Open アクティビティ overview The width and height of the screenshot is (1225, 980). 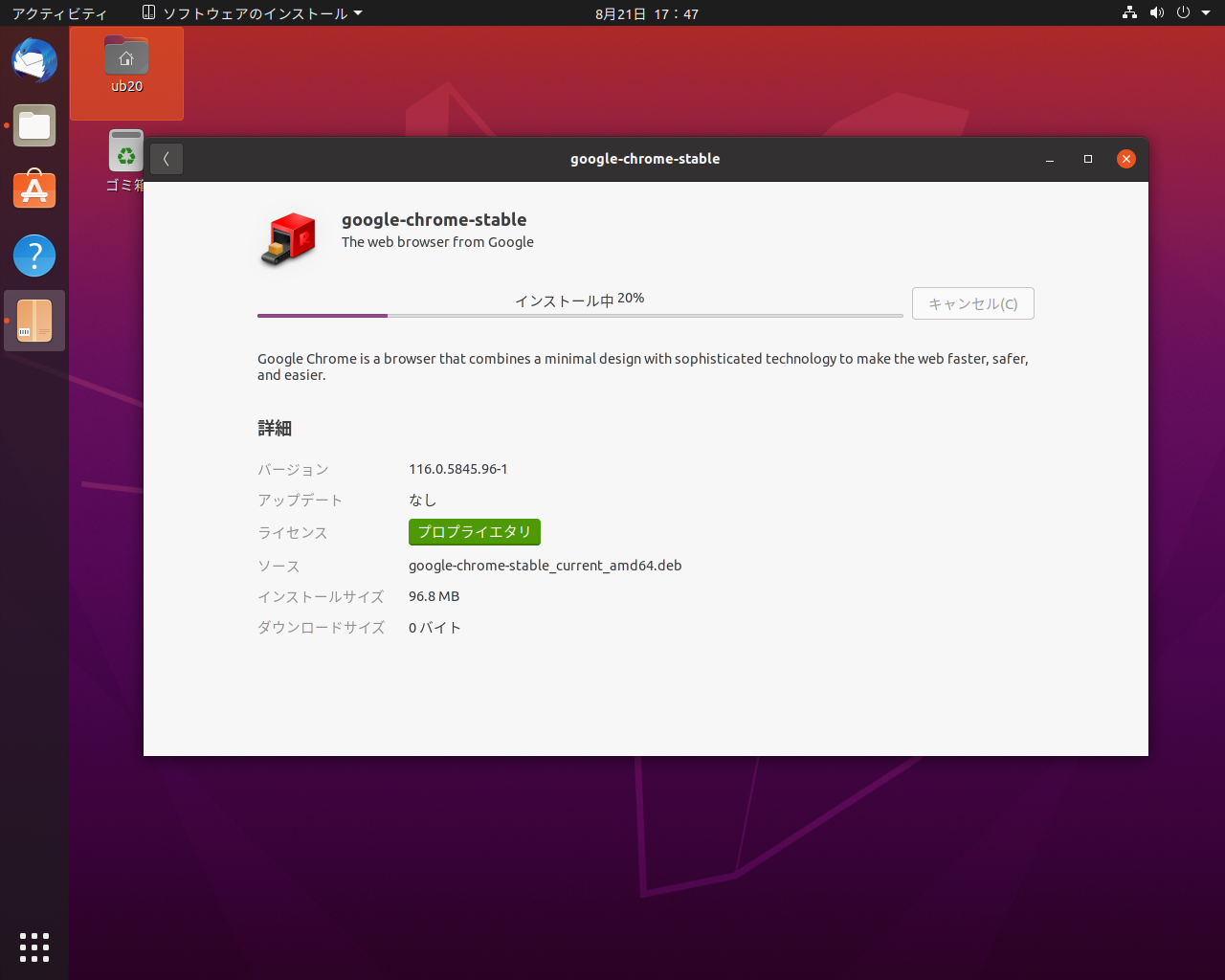(x=59, y=13)
